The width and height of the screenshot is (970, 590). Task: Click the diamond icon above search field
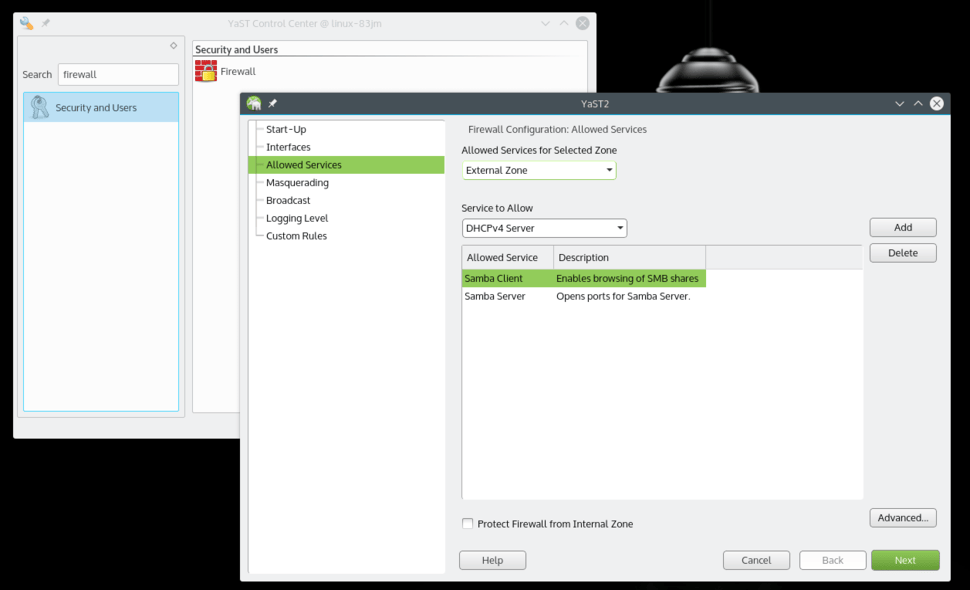[x=173, y=46]
